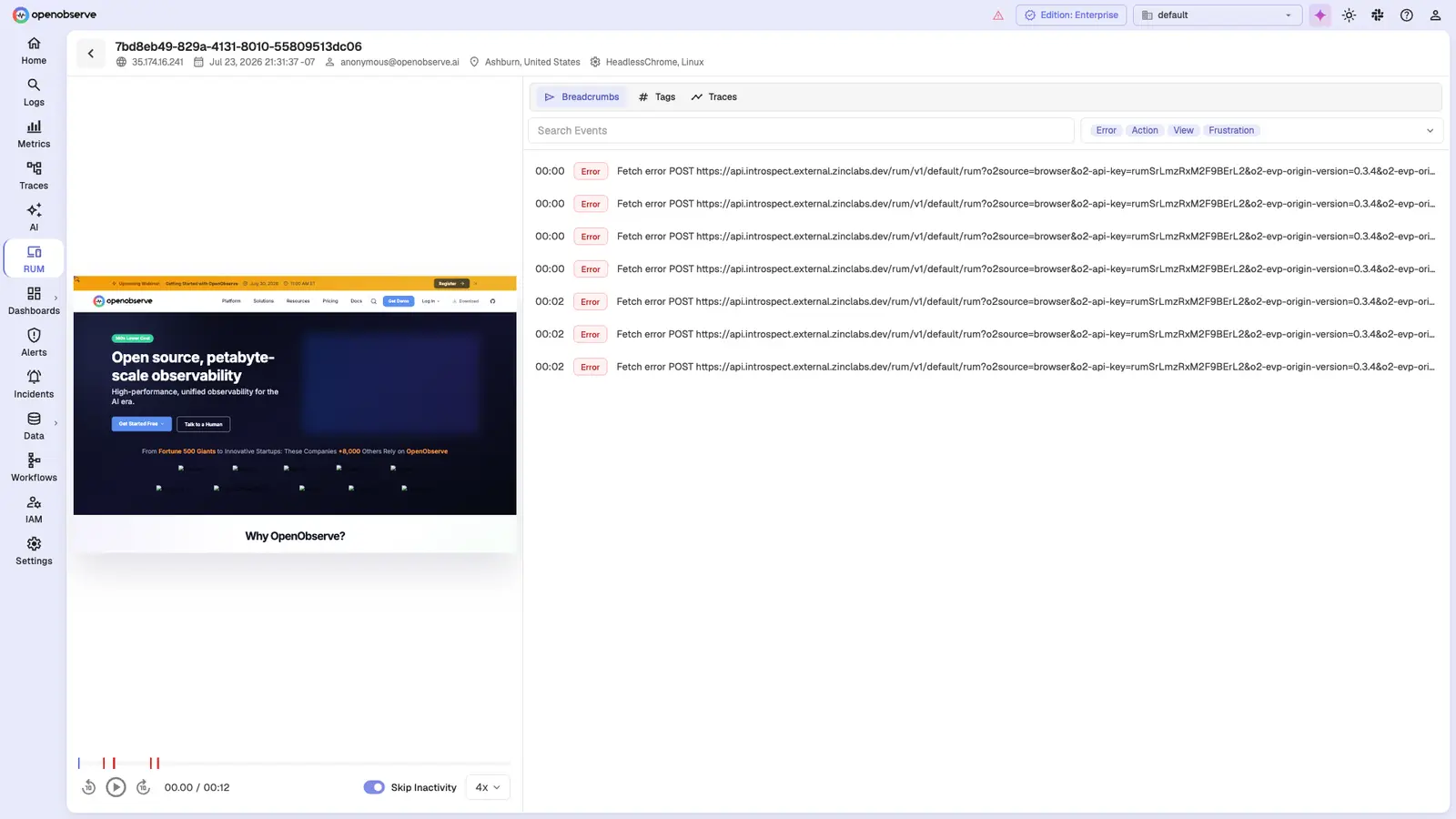Open the Traces sidebar section

pyautogui.click(x=34, y=177)
